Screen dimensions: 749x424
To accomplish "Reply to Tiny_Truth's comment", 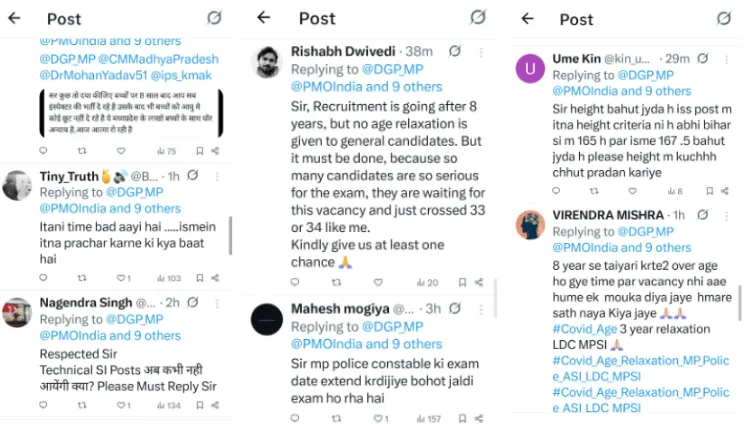I will pos(42,278).
